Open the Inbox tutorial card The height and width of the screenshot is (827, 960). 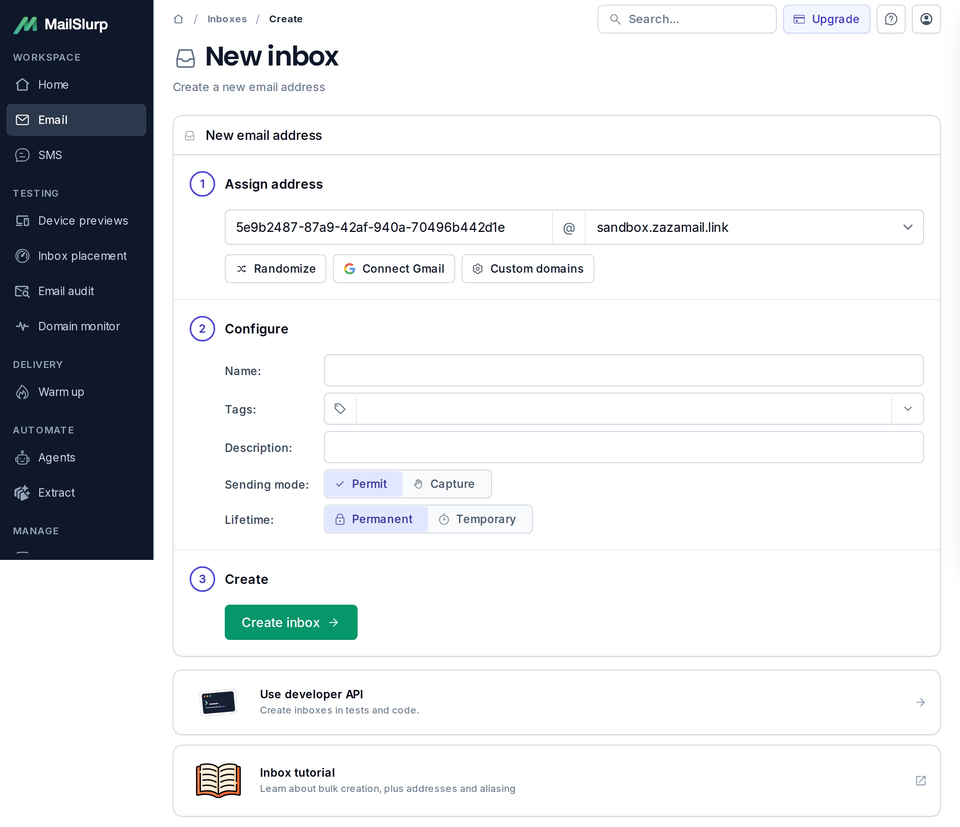click(557, 780)
